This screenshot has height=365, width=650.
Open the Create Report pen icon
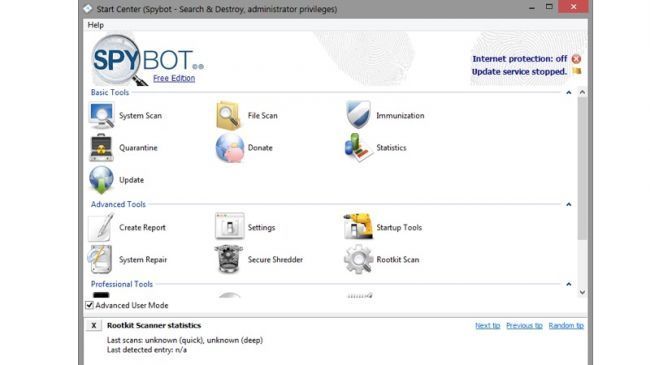tap(101, 227)
